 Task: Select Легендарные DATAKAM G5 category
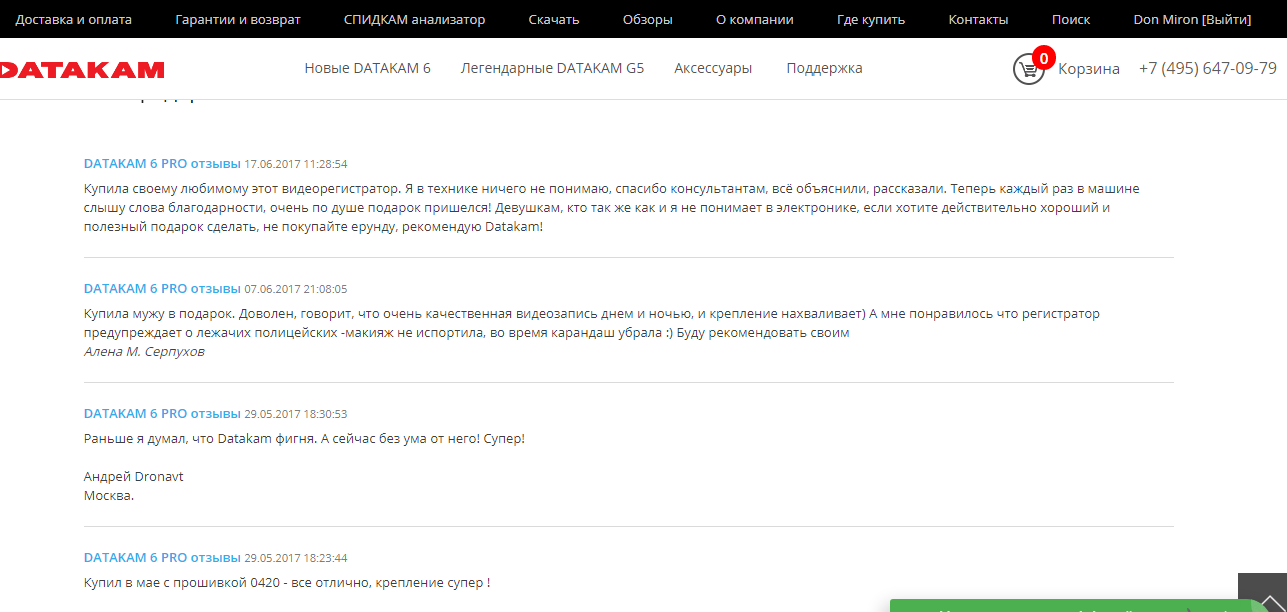tap(552, 68)
